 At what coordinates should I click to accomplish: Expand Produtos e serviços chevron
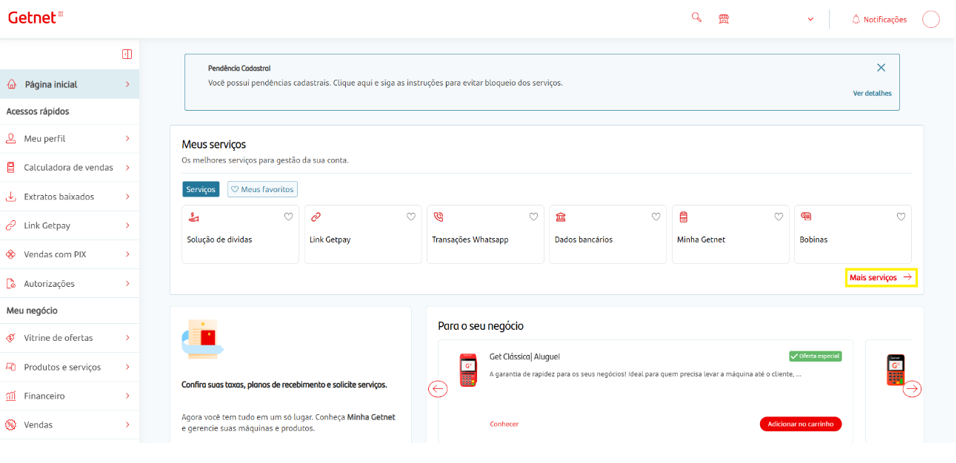coord(127,367)
